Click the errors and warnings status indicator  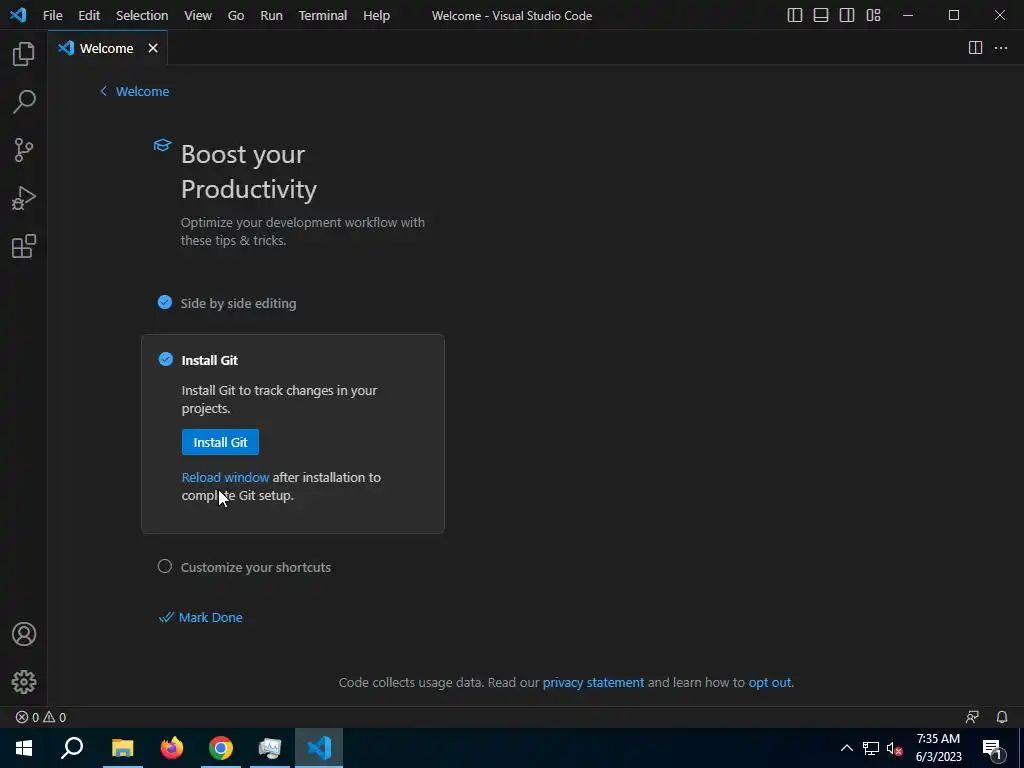[x=41, y=717]
